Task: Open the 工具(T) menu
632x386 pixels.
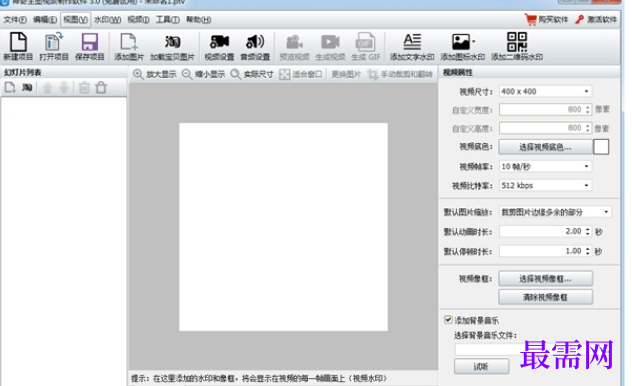Action: (168, 19)
